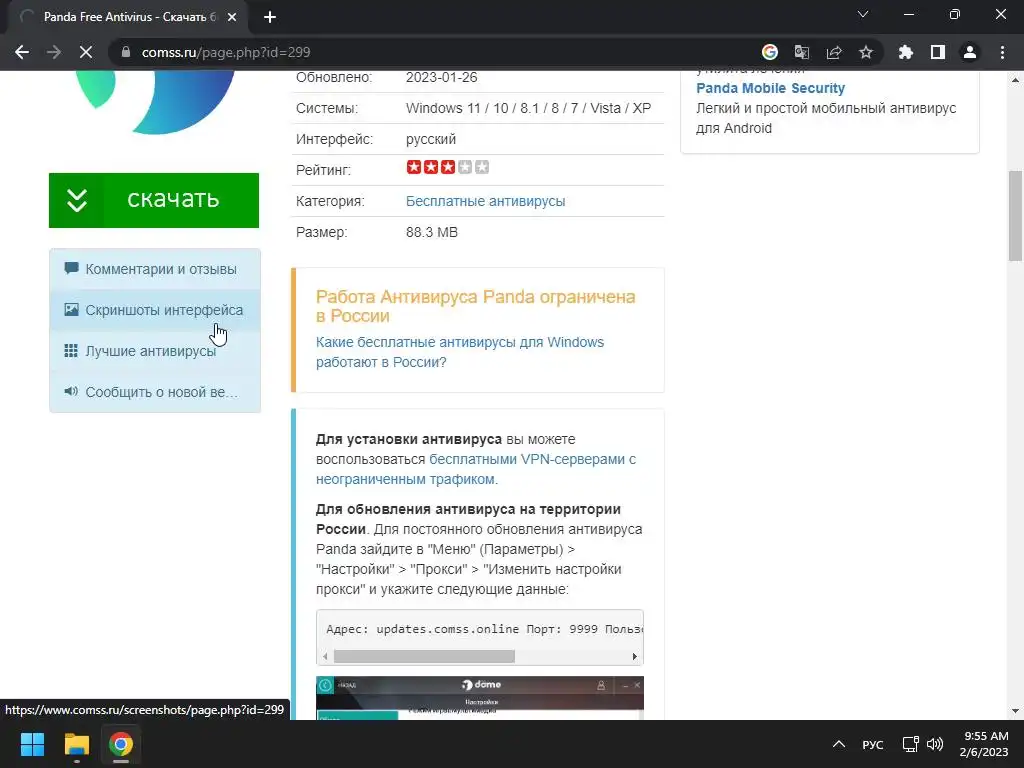The height and width of the screenshot is (768, 1024).
Task: Open the Chrome extensions puzzle icon
Action: (x=906, y=52)
